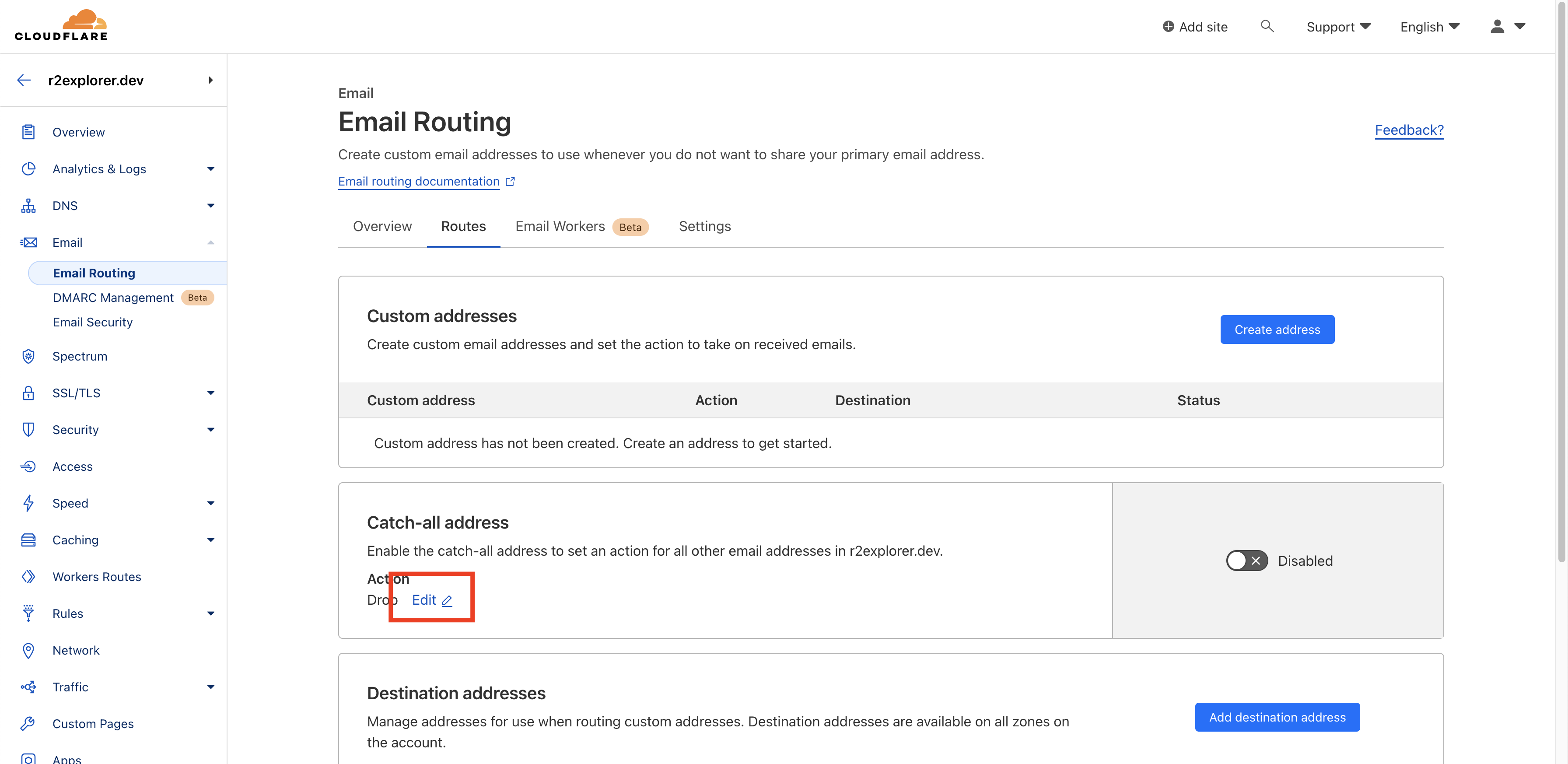Click the Cloudflare logo

pos(61,25)
